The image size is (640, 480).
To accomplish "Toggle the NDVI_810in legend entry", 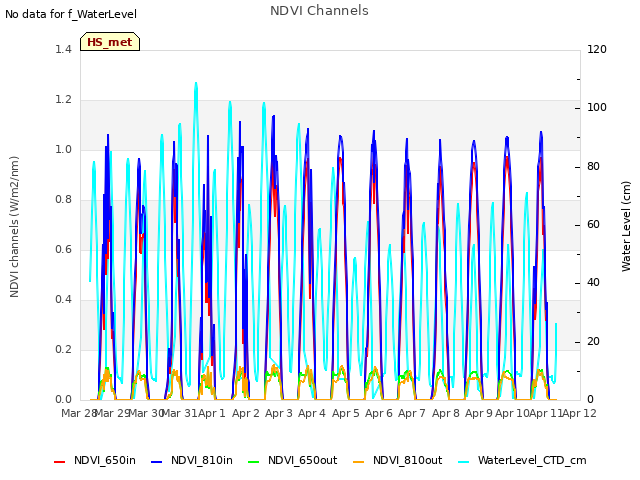I will 192,460.
